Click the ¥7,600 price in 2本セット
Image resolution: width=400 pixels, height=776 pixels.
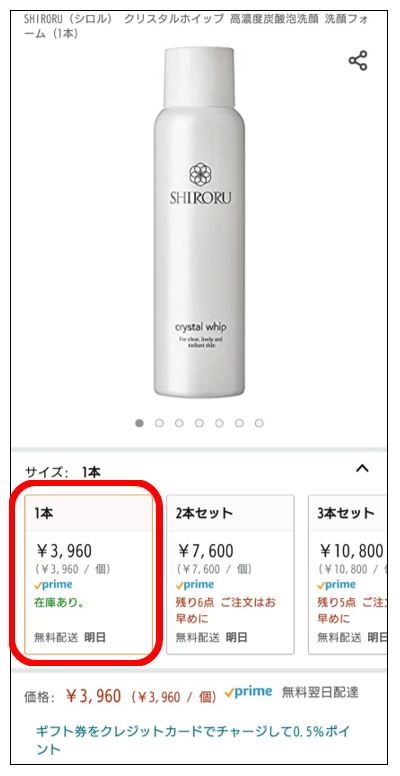pos(205,551)
